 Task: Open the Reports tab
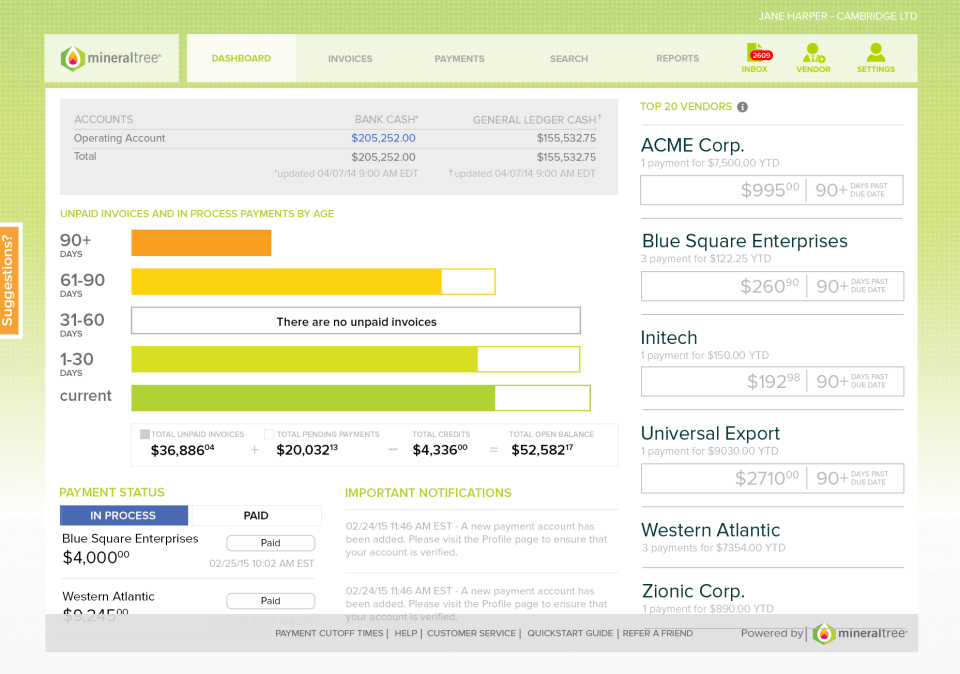pyautogui.click(x=678, y=58)
